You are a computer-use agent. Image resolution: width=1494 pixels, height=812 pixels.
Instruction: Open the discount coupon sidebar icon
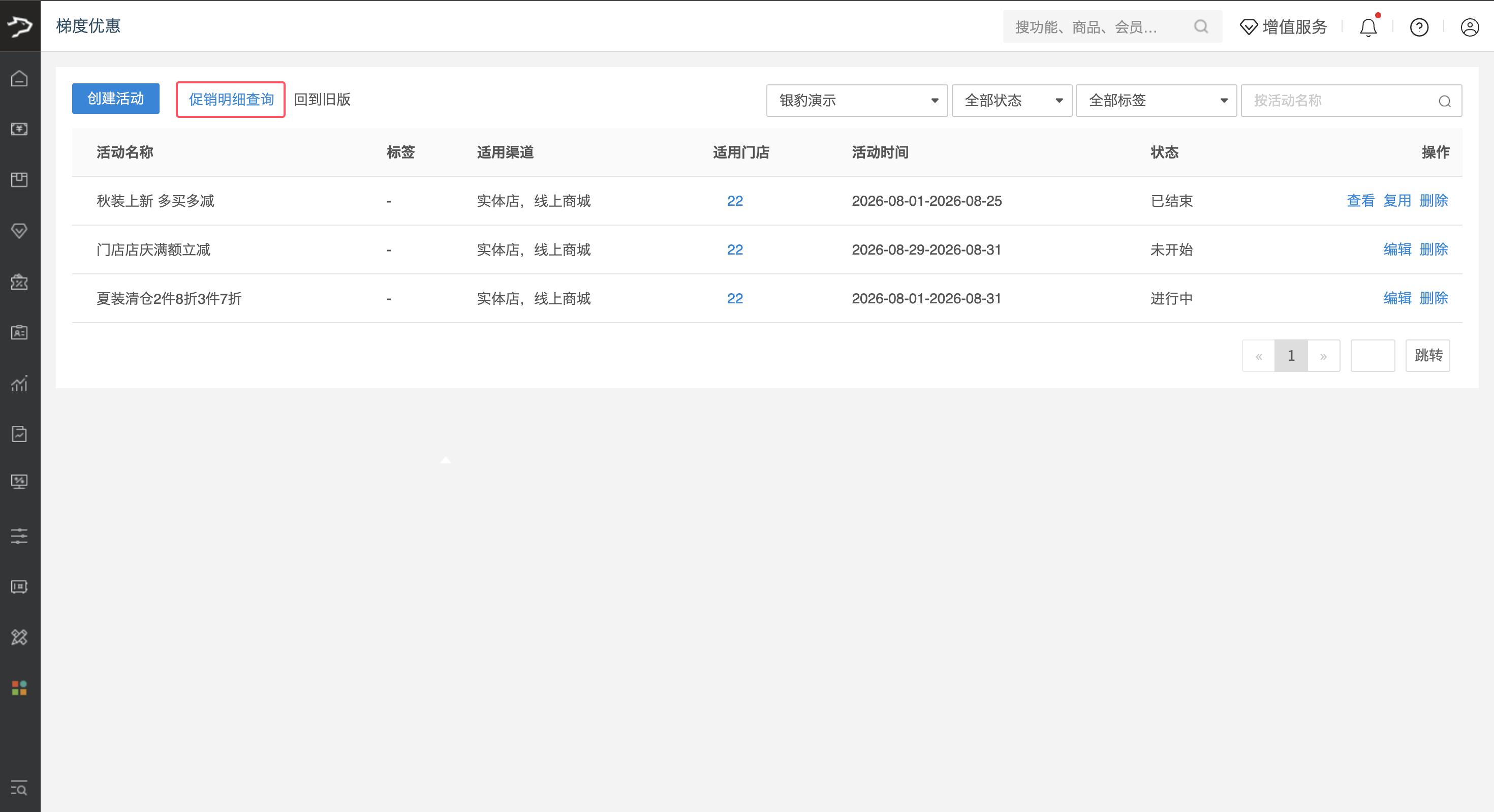click(19, 282)
